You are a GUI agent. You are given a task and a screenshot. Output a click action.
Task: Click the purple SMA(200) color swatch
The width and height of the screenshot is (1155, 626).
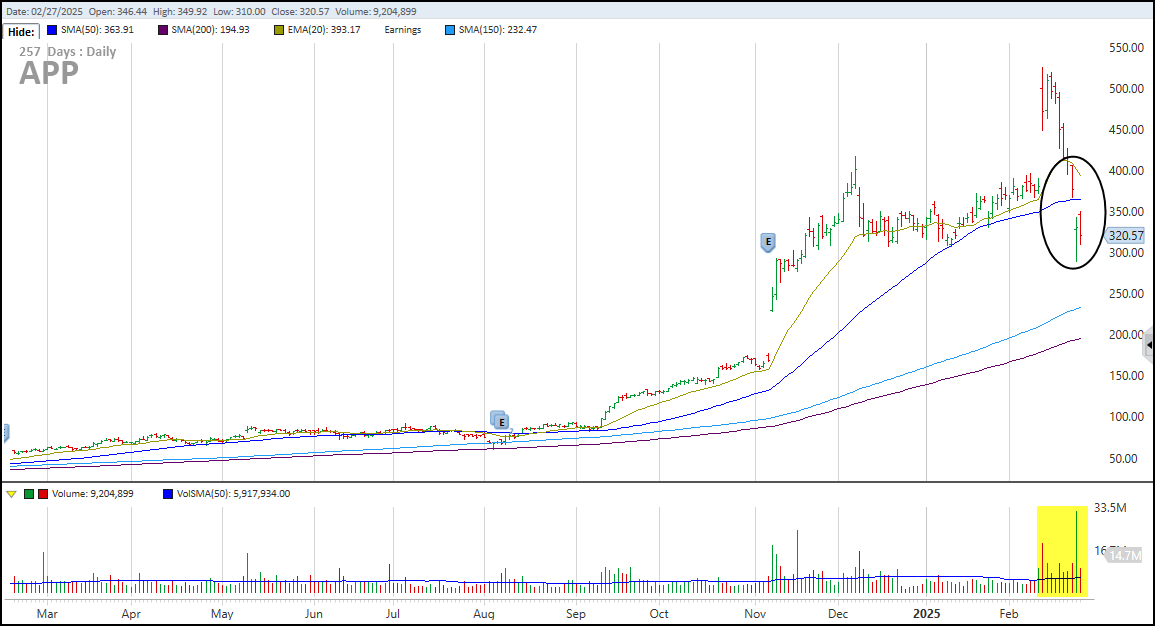[x=163, y=30]
